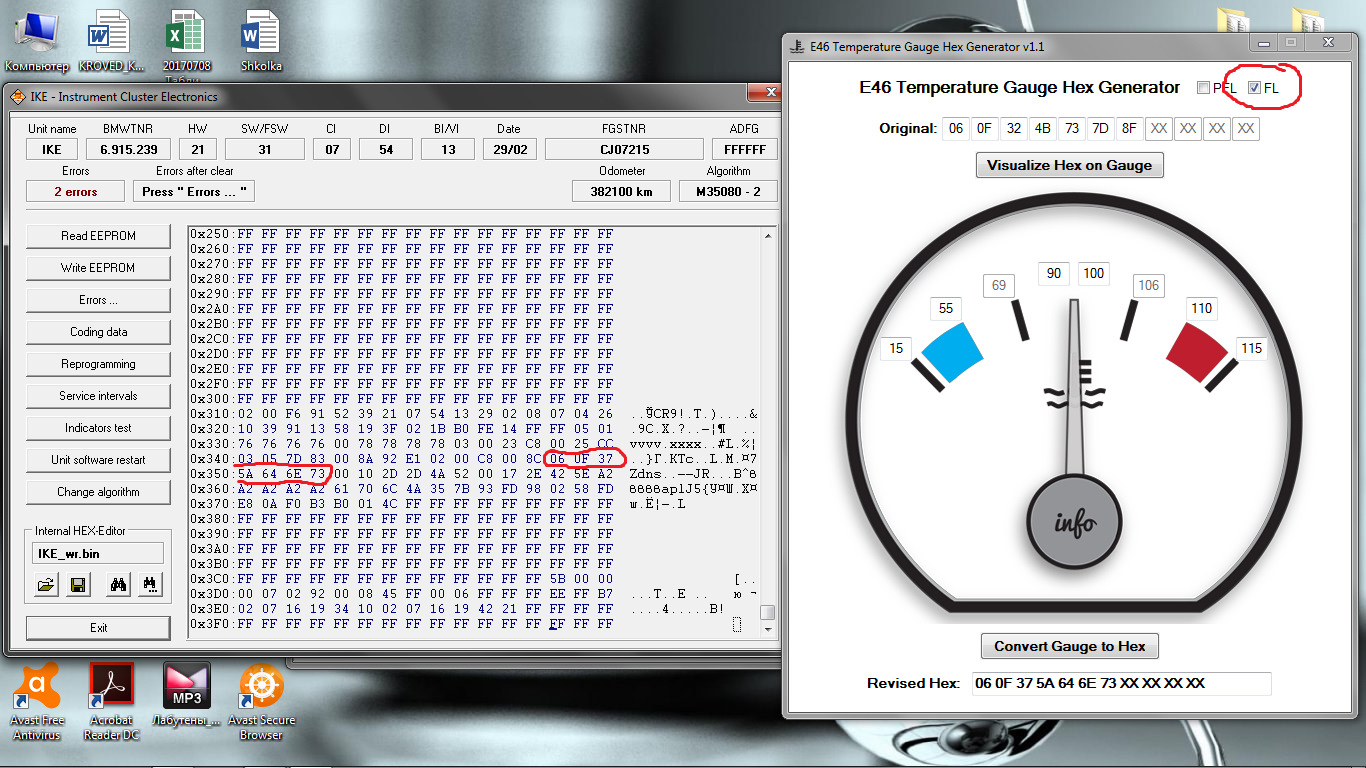Image resolution: width=1366 pixels, height=768 pixels.
Task: Open Service intervals
Action: pyautogui.click(x=98, y=396)
